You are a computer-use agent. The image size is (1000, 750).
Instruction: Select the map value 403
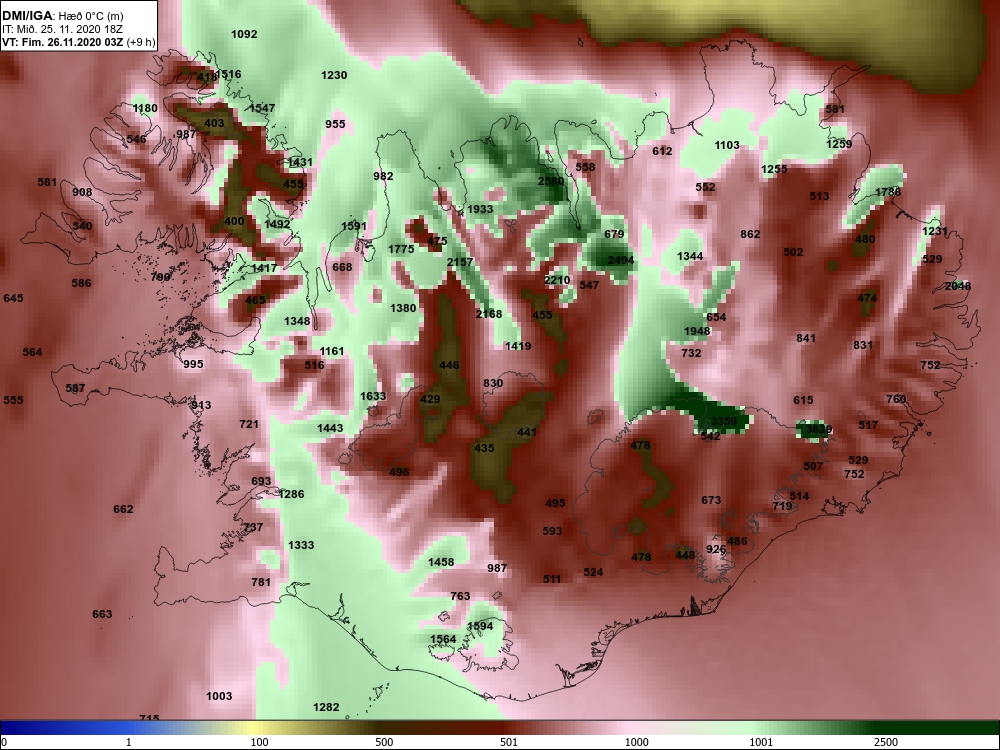214,123
